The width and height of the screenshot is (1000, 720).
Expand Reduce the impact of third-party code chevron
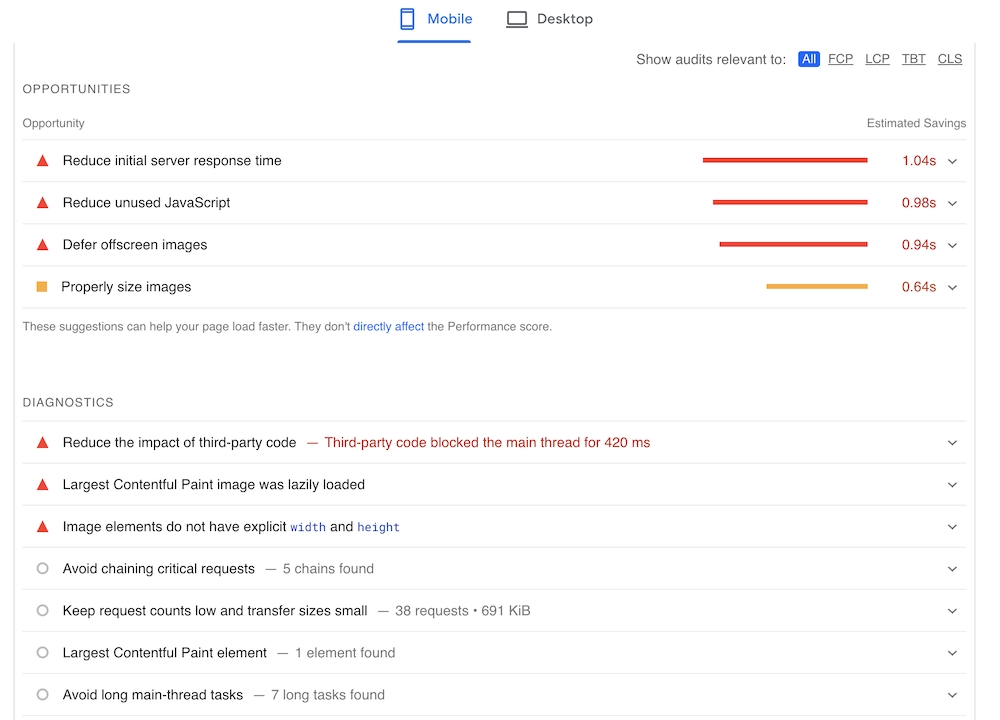tap(952, 443)
